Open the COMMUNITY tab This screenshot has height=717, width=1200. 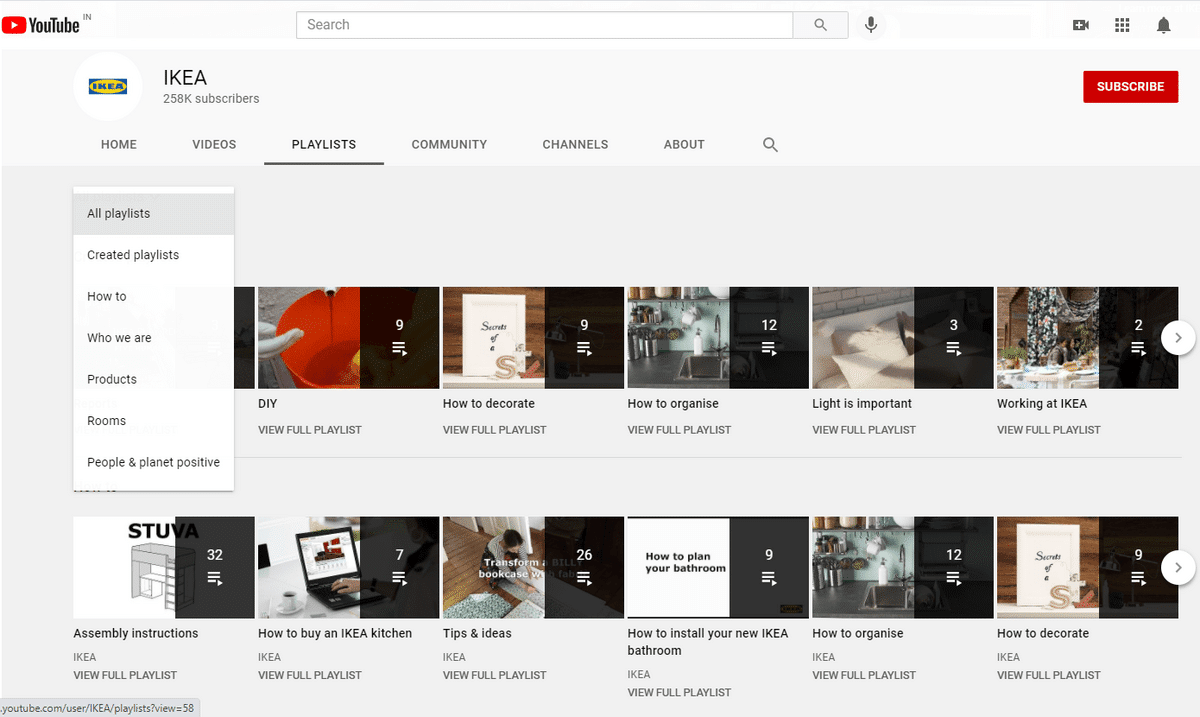point(449,145)
